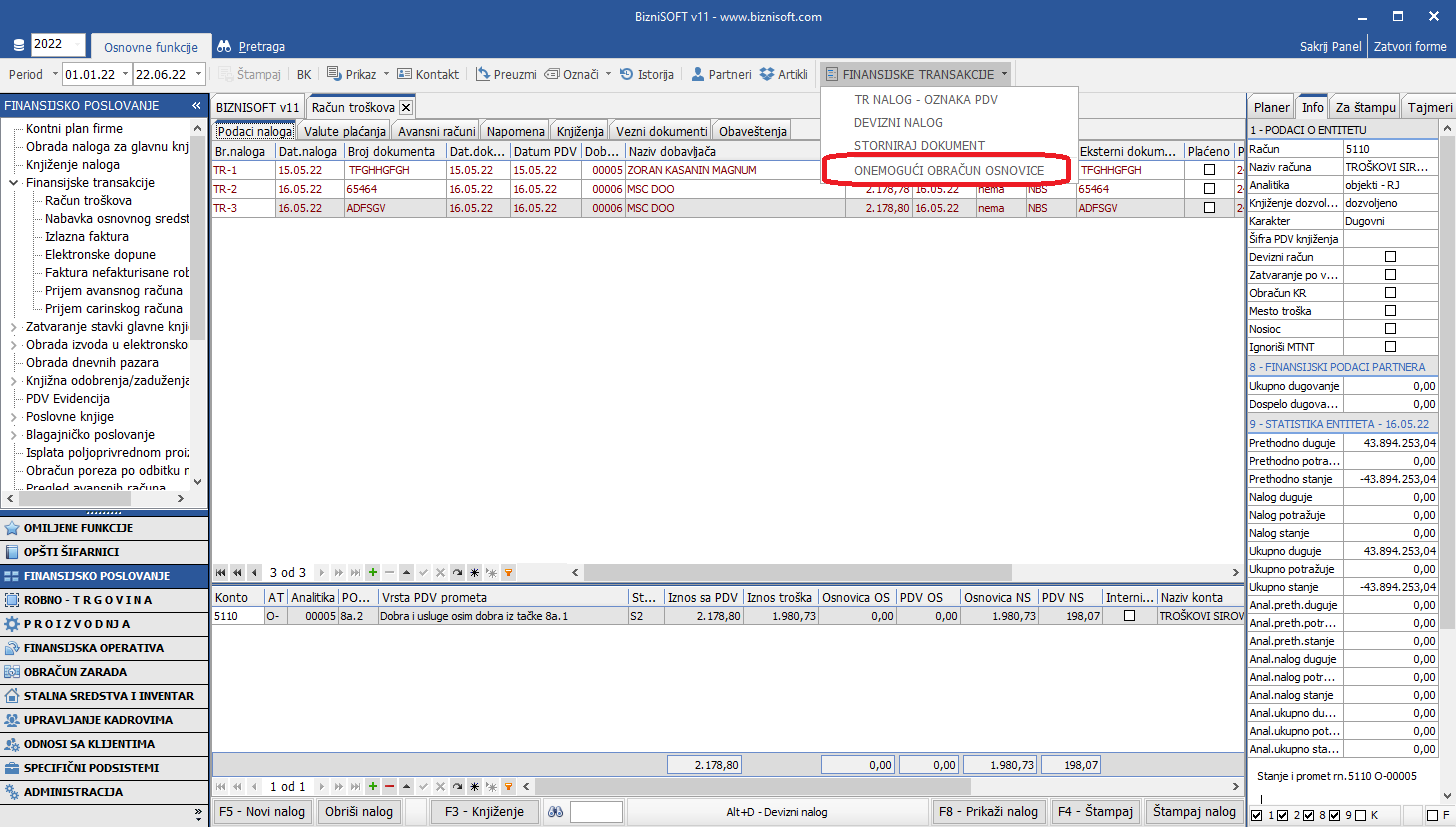This screenshot has height=827, width=1456.
Task: Check the Ignoriši MTNT checkbox
Action: pos(1390,347)
